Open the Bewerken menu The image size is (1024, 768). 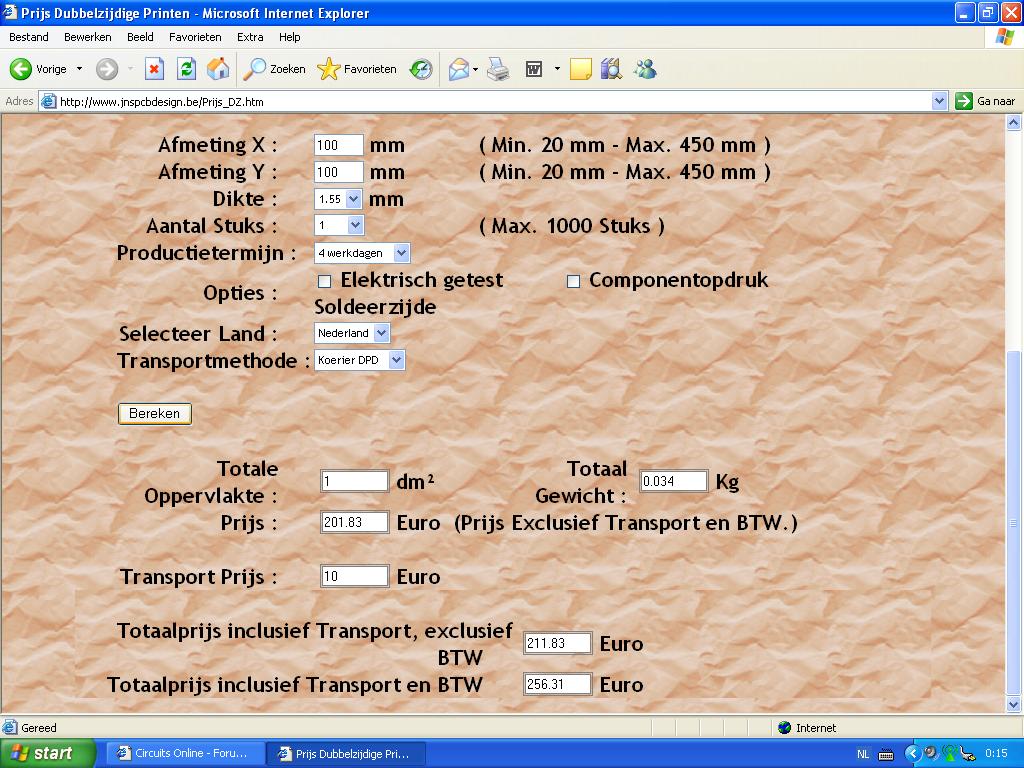[88, 37]
